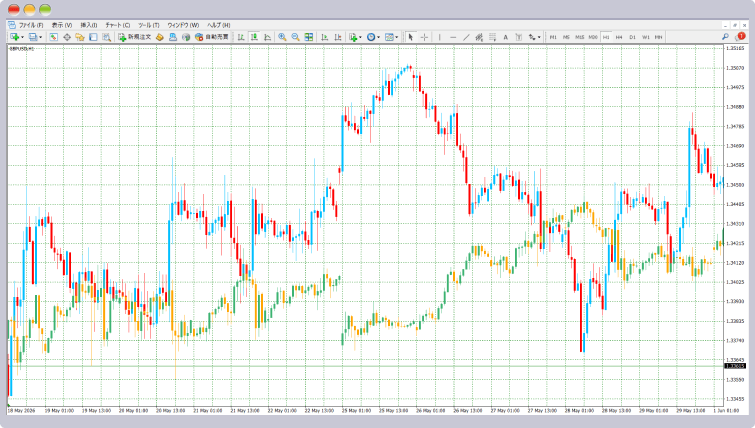Switch chart to M30 timeframe
Viewport: 755px width, 428px height.
click(x=593, y=37)
